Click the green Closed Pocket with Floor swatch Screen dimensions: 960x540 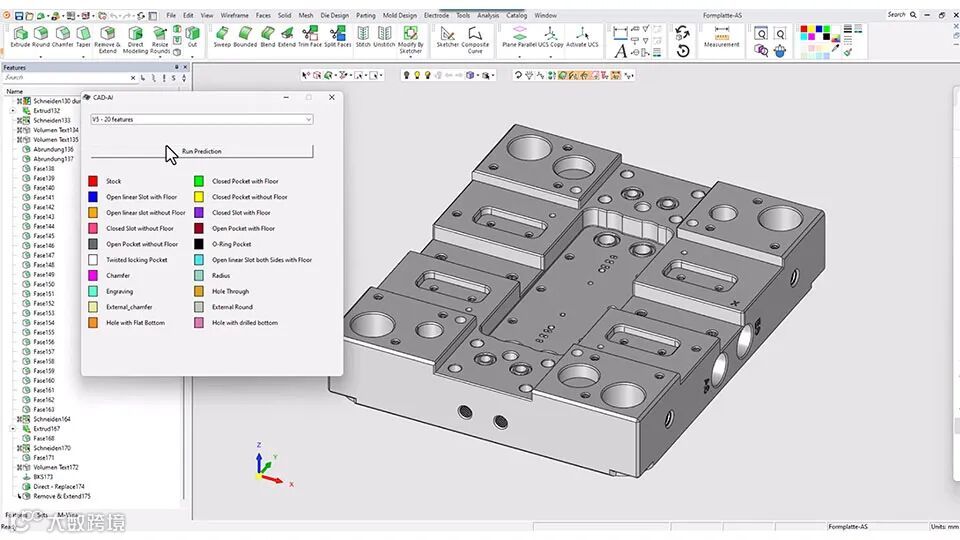point(199,181)
